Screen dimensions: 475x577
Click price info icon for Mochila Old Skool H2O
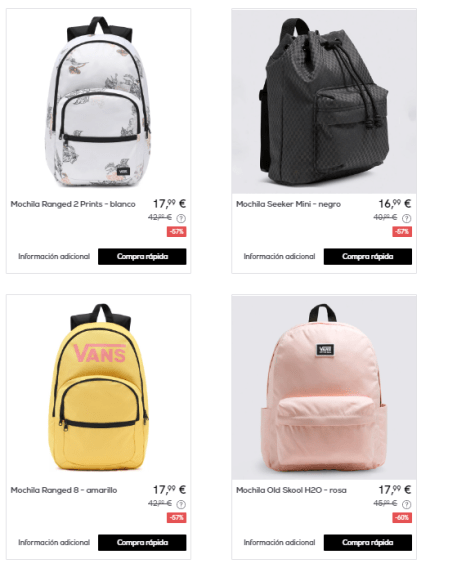pos(406,504)
